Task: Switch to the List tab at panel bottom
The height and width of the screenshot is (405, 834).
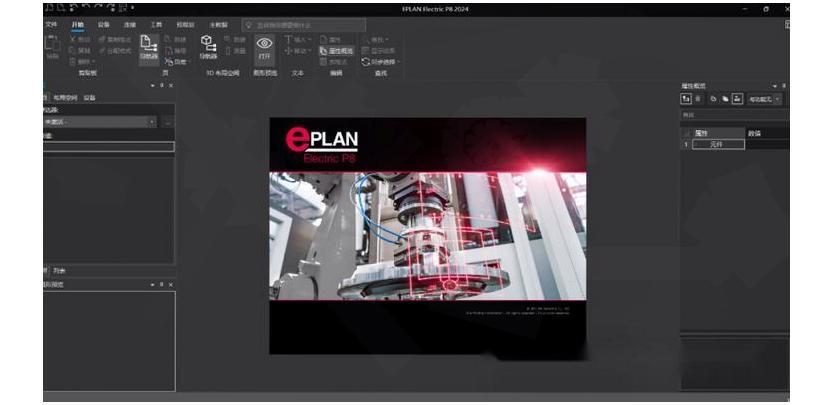Action: pos(60,270)
